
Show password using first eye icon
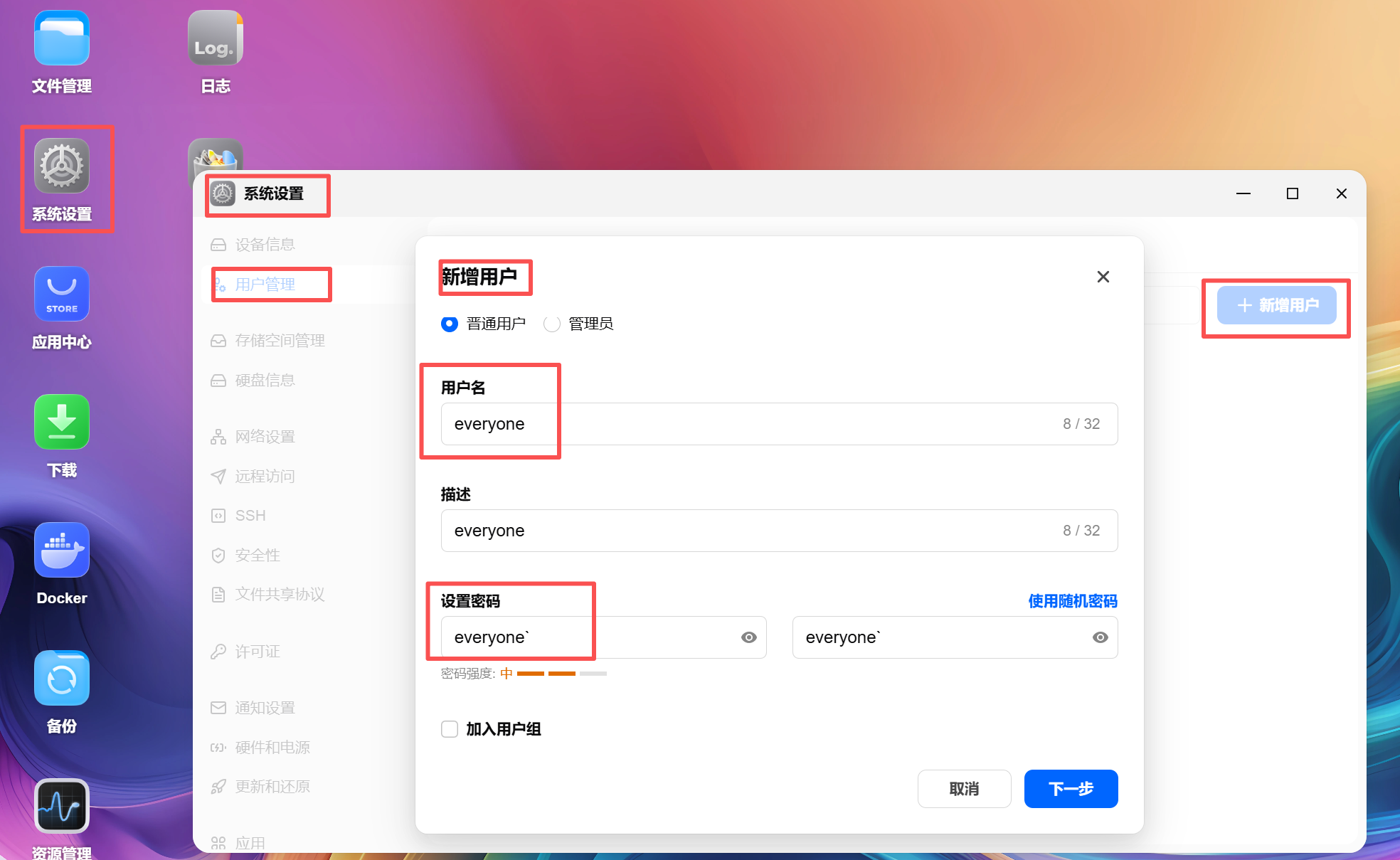748,637
